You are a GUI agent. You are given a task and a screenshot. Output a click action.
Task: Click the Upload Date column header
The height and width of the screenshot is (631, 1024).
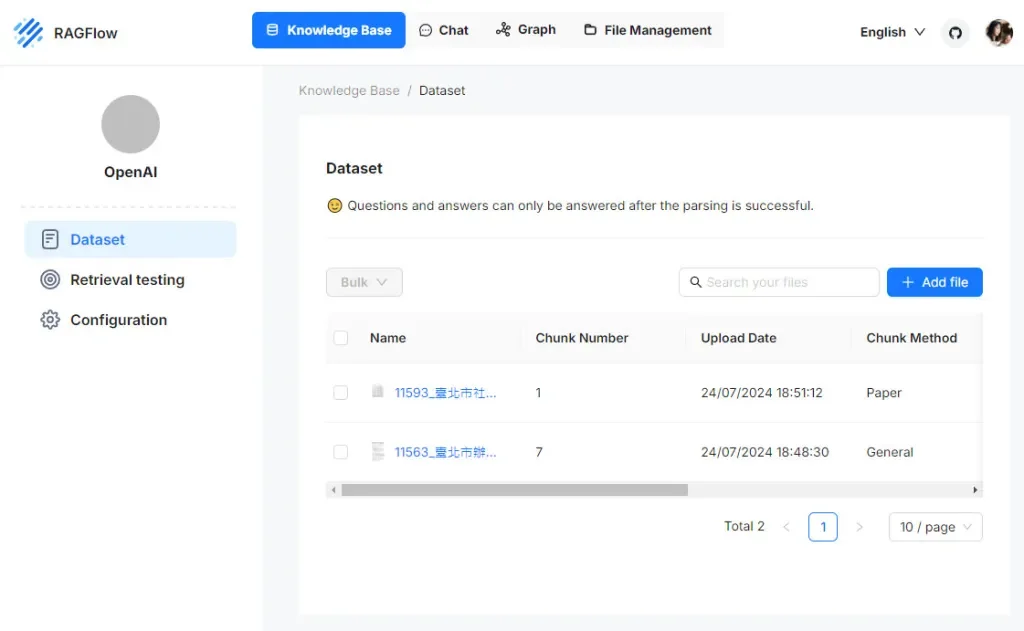coord(739,338)
